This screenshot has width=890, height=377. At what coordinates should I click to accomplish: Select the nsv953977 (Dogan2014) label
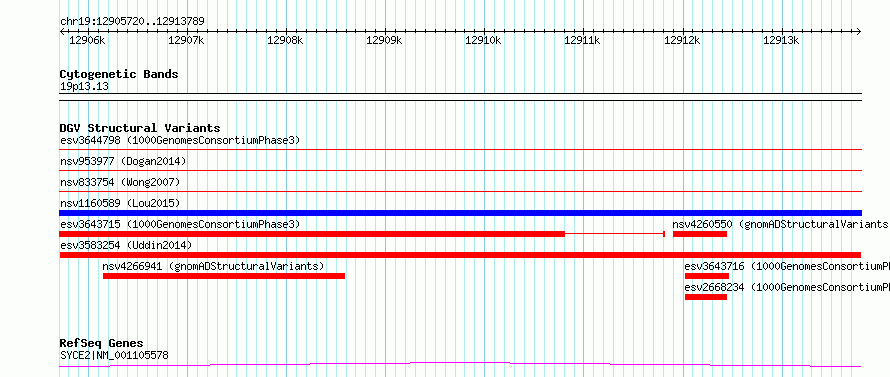[123, 161]
